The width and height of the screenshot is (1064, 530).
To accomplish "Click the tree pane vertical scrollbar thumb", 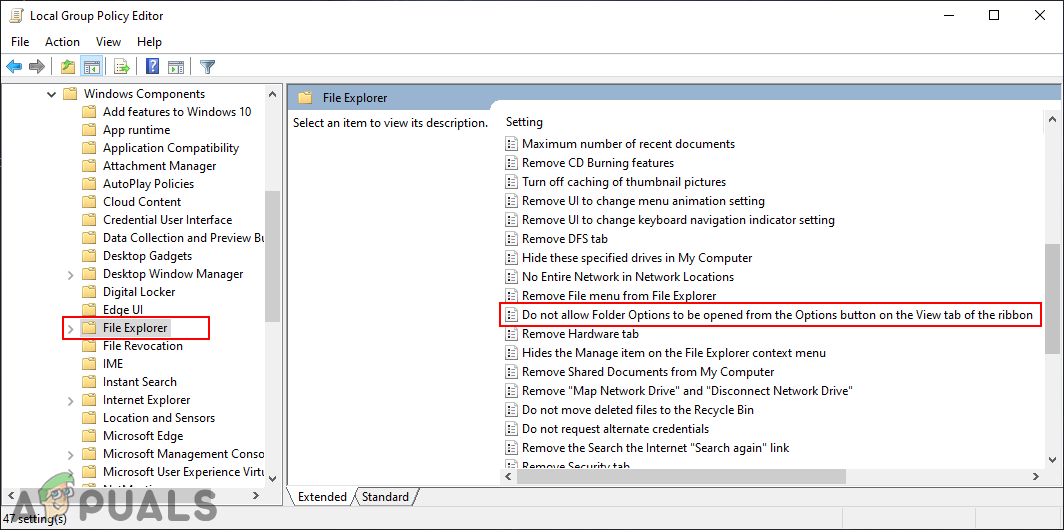I will click(x=273, y=255).
